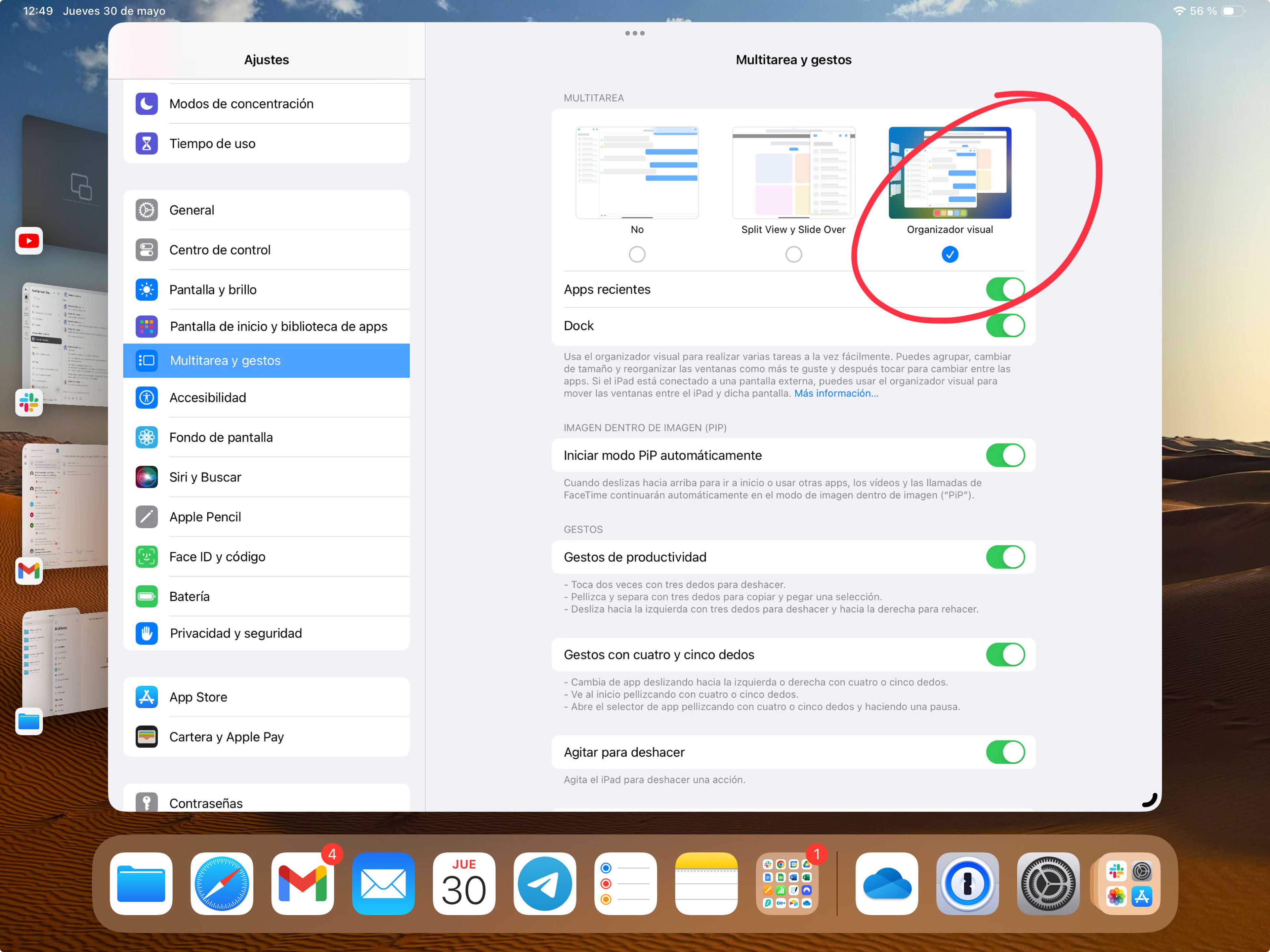Open Batería settings
The height and width of the screenshot is (952, 1270).
(266, 596)
